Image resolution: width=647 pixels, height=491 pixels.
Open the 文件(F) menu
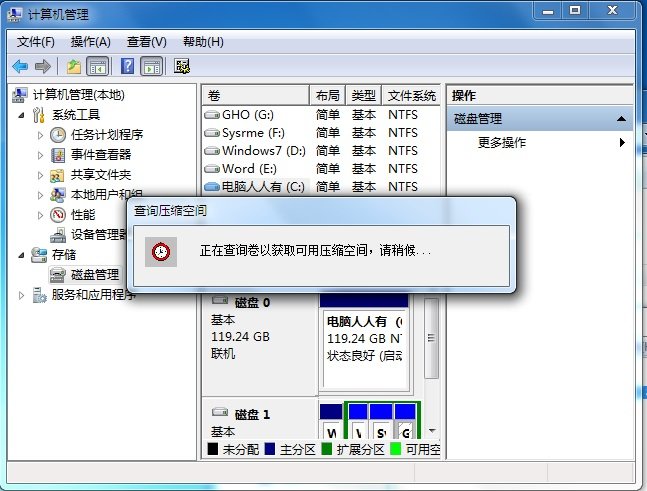tap(35, 42)
